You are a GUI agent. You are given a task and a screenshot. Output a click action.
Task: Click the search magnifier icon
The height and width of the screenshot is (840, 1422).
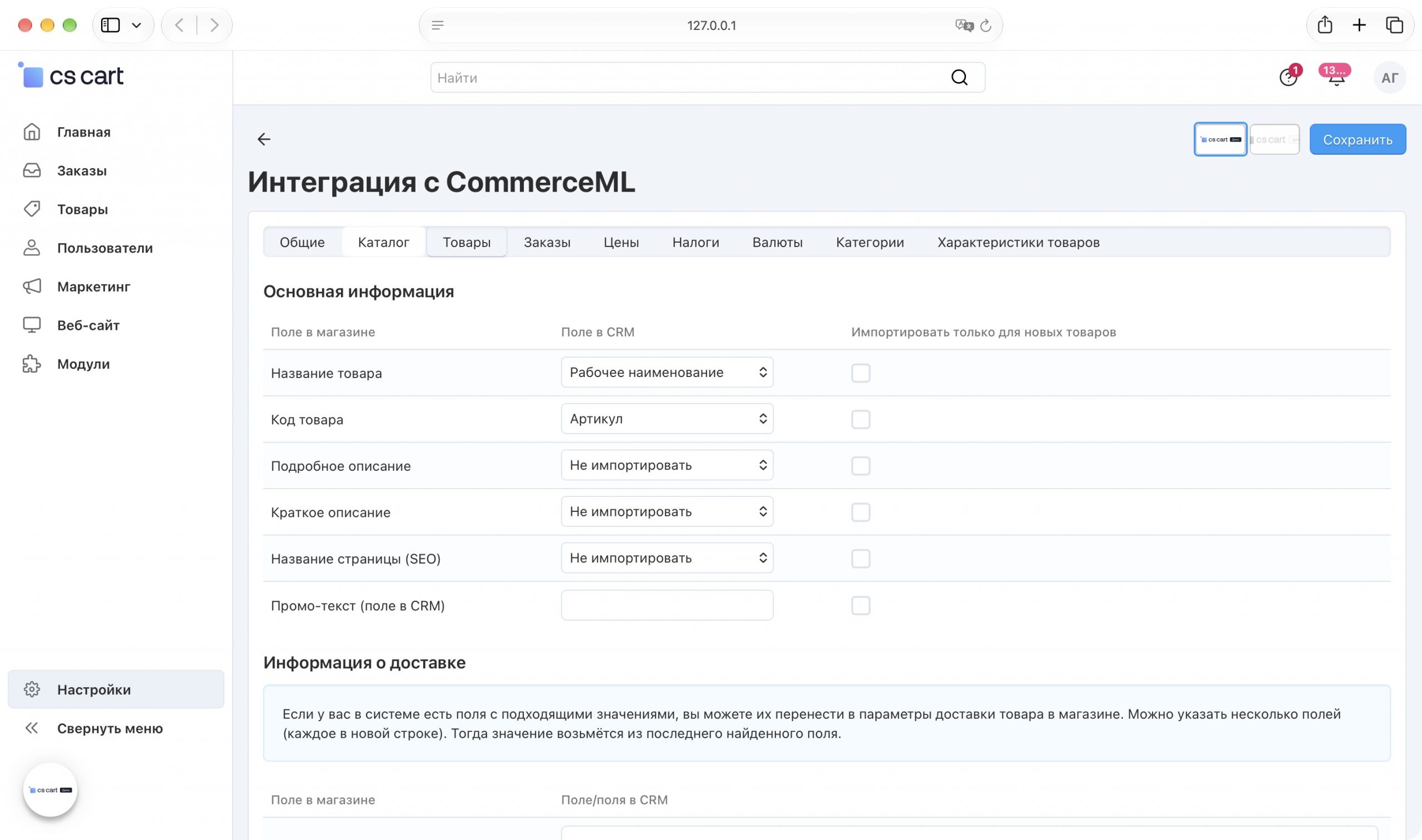pyautogui.click(x=959, y=78)
